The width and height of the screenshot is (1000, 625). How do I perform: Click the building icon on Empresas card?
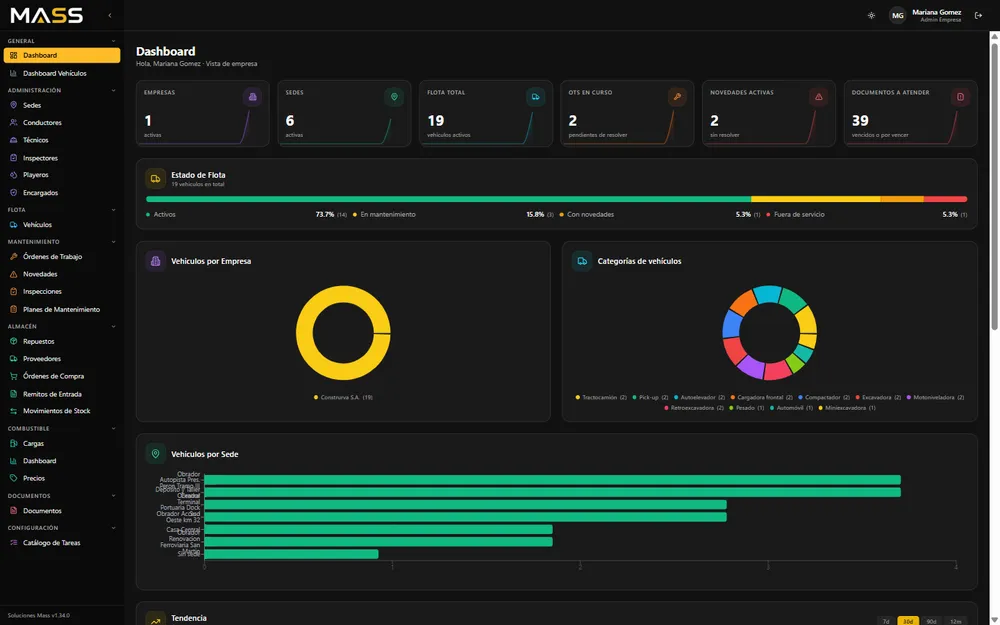click(253, 97)
